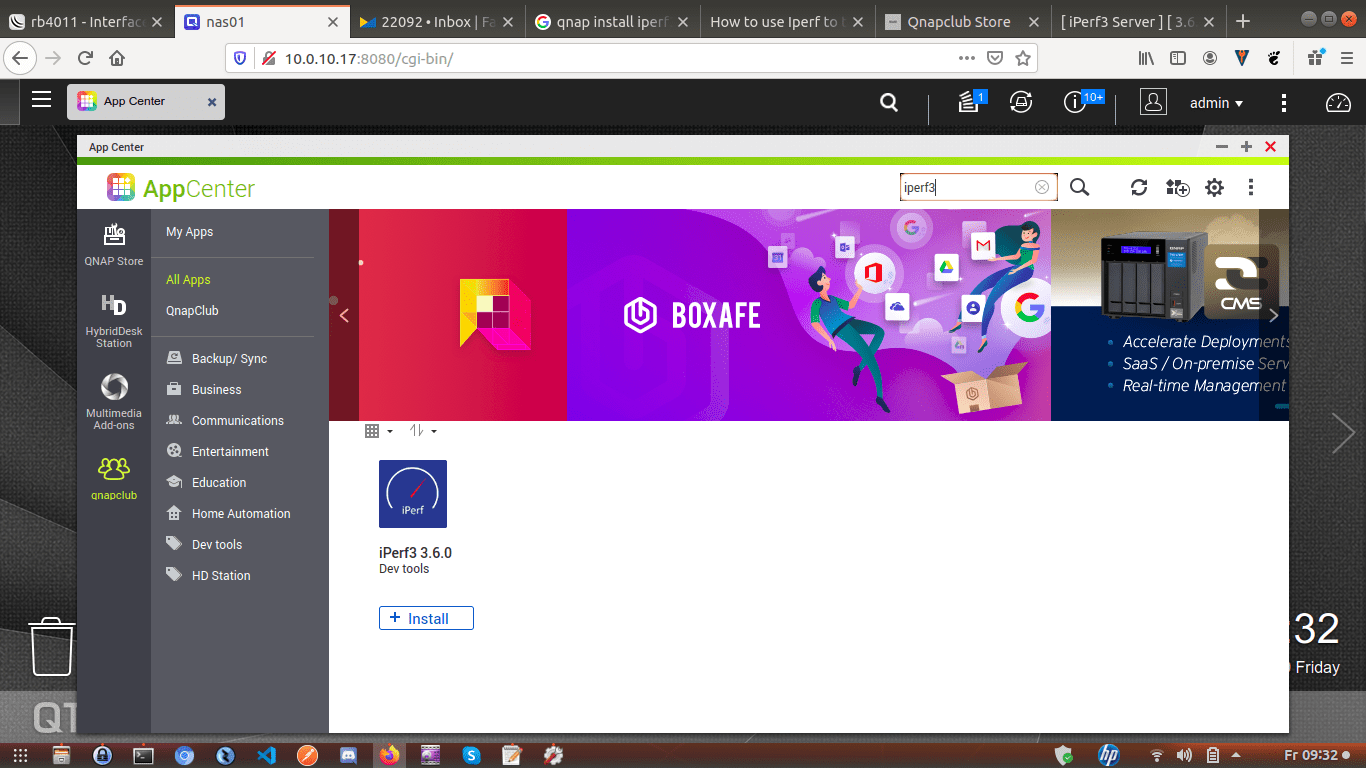Viewport: 1366px width, 768px height.
Task: Open the sort order dropdown
Action: click(423, 431)
